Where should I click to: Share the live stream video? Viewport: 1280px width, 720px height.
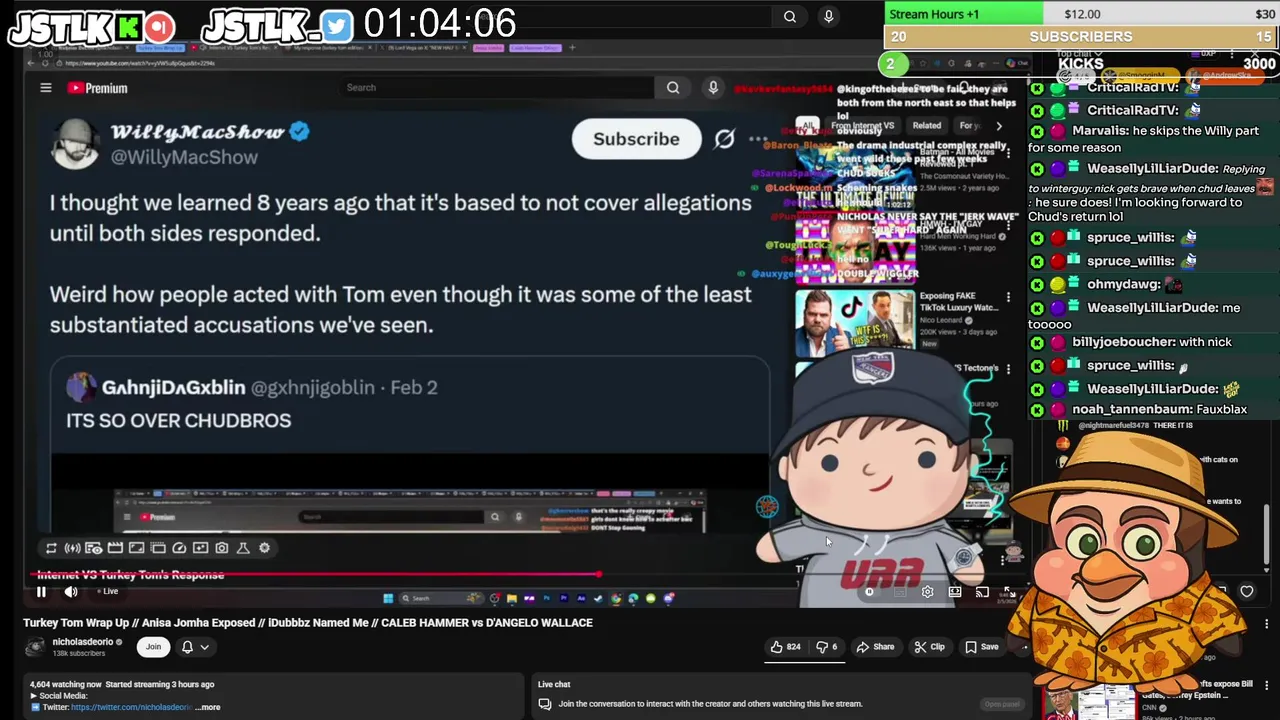875,647
